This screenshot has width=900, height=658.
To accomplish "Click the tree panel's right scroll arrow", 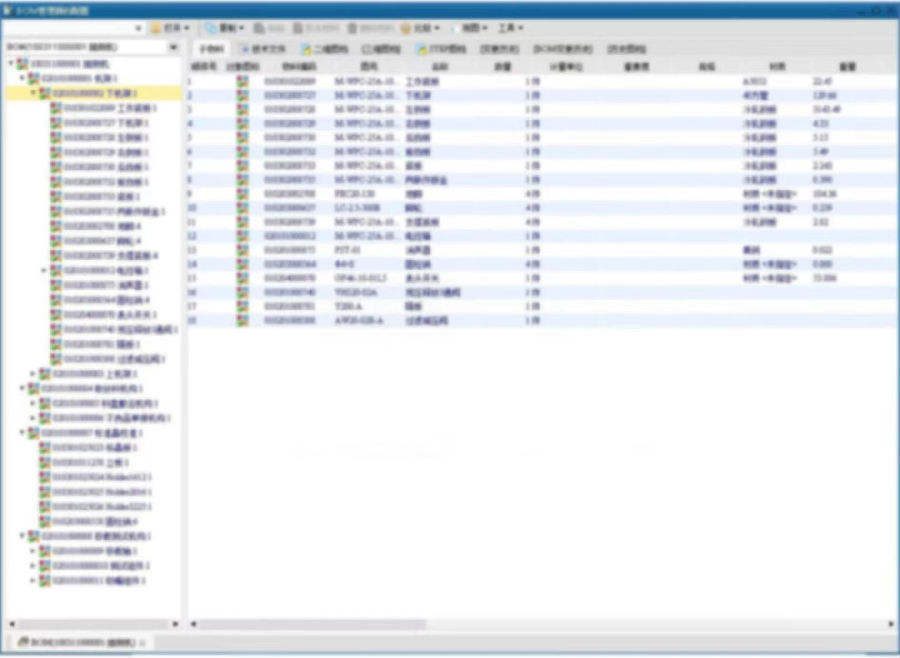I will [x=175, y=624].
